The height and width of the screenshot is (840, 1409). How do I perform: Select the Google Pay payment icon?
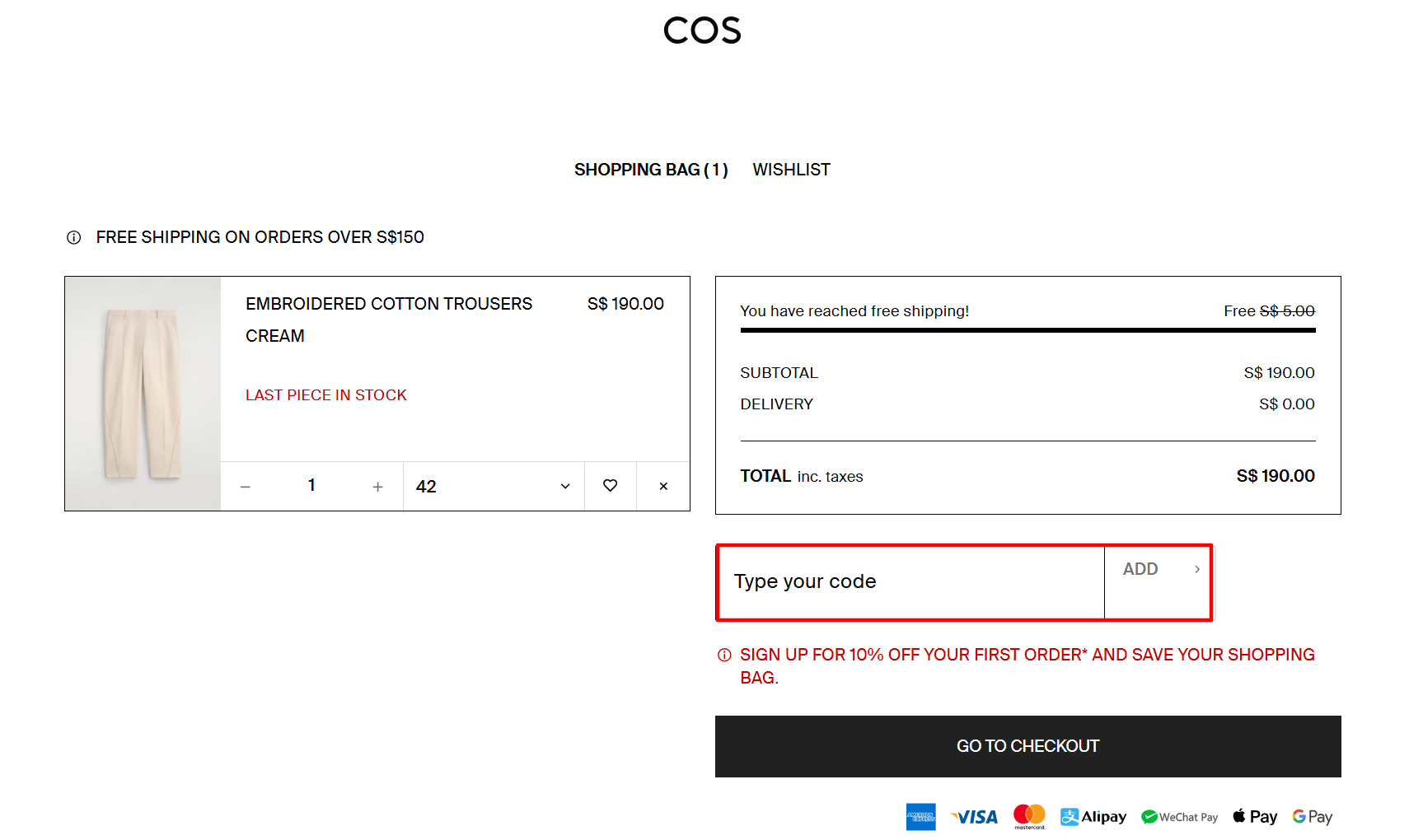point(1312,816)
